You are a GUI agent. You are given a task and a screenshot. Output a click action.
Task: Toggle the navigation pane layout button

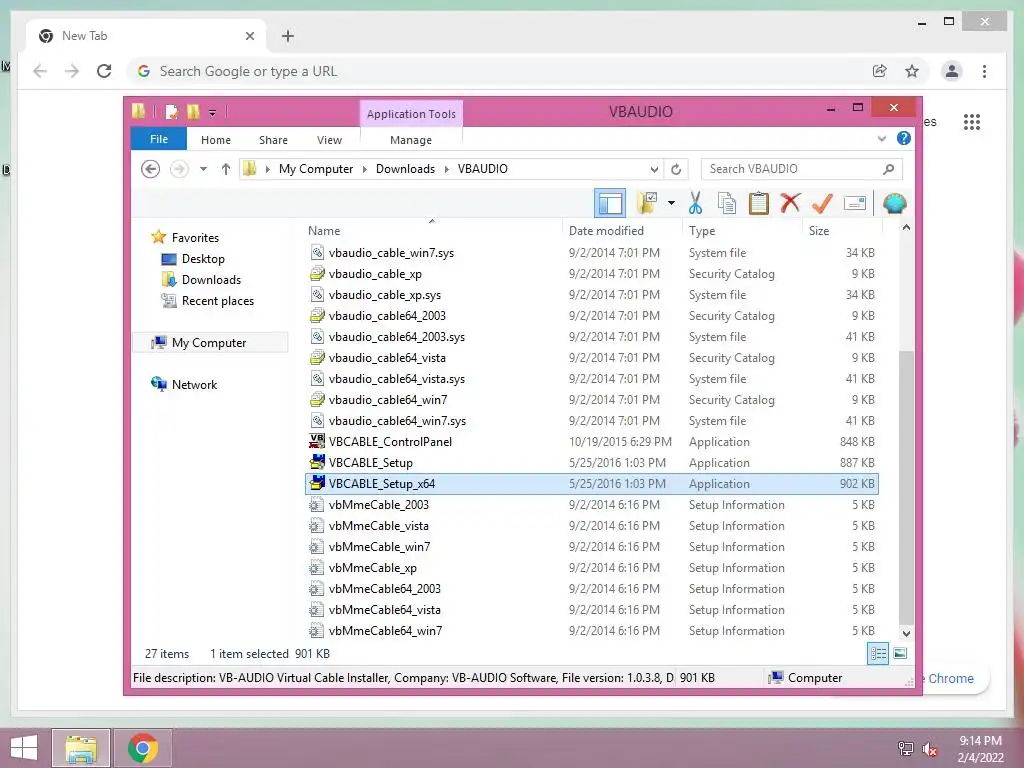609,203
